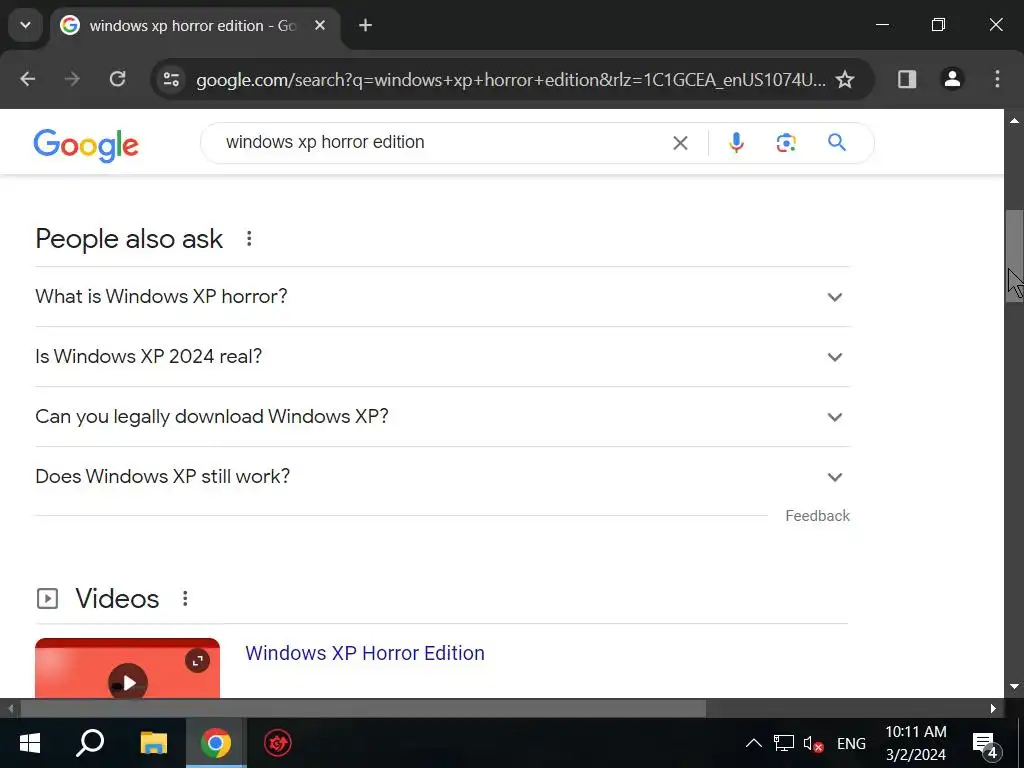Search by image with Google Lens icon

[786, 142]
